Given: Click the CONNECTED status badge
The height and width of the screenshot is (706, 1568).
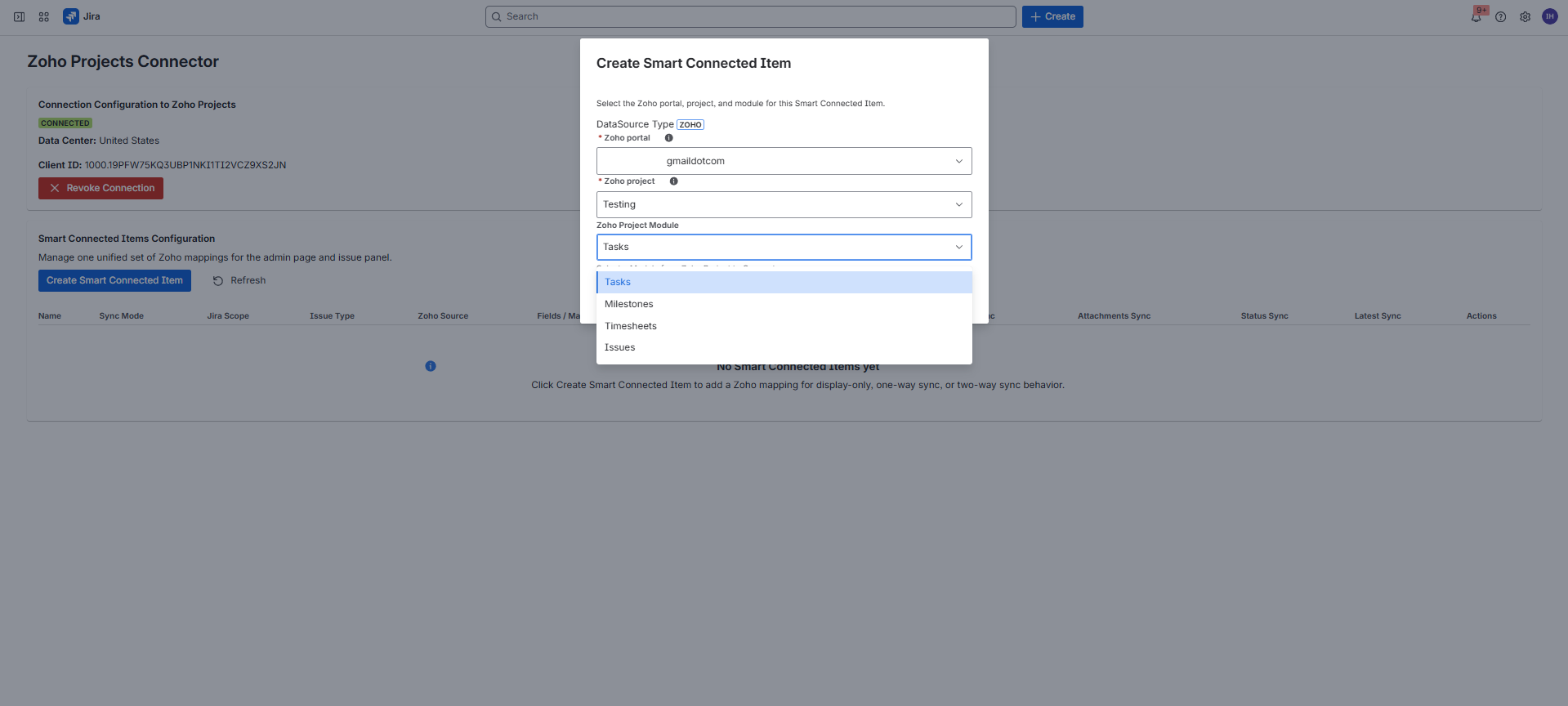Looking at the screenshot, I should [x=65, y=123].
